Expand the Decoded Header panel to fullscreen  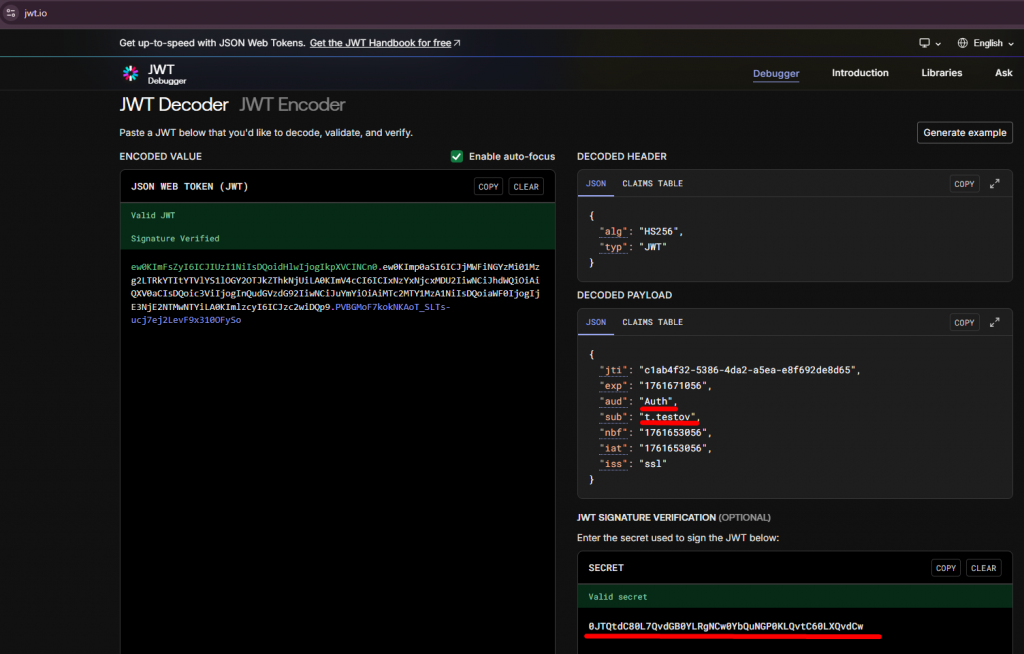pos(994,184)
